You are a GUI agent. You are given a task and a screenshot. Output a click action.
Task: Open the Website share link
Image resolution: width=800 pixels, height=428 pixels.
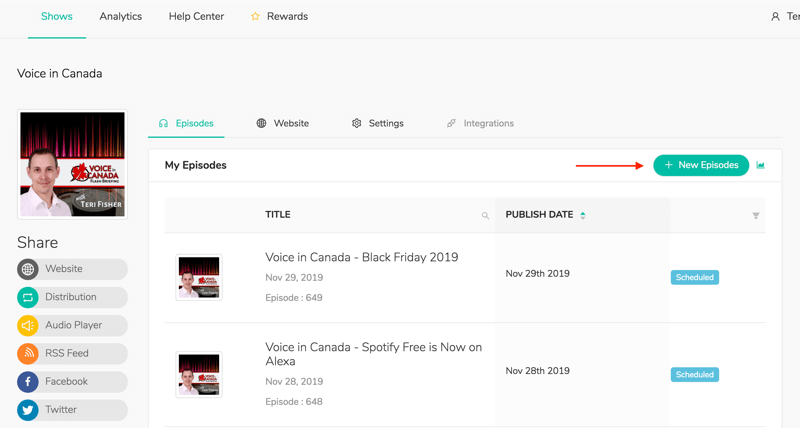point(72,269)
